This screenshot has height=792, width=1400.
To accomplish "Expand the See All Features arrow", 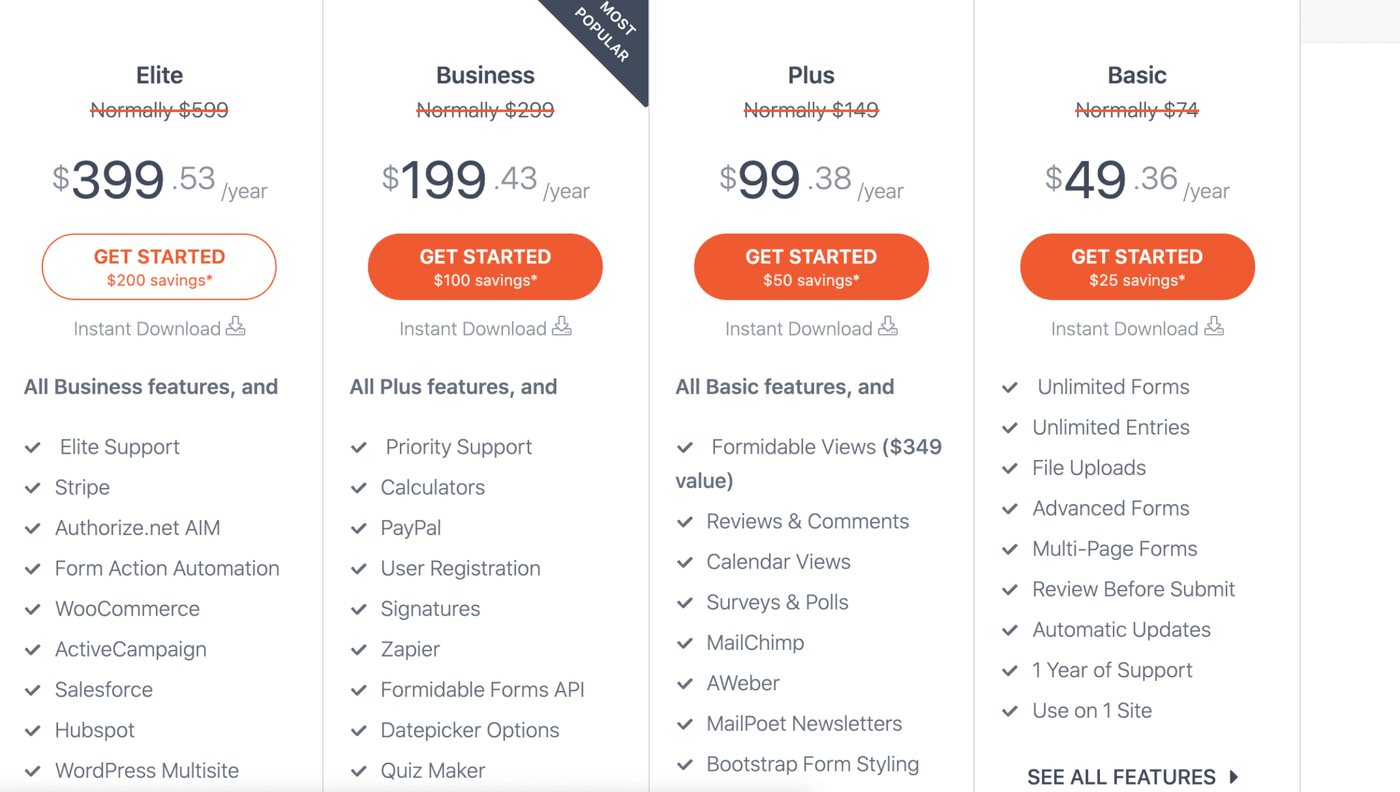I will (x=1234, y=776).
